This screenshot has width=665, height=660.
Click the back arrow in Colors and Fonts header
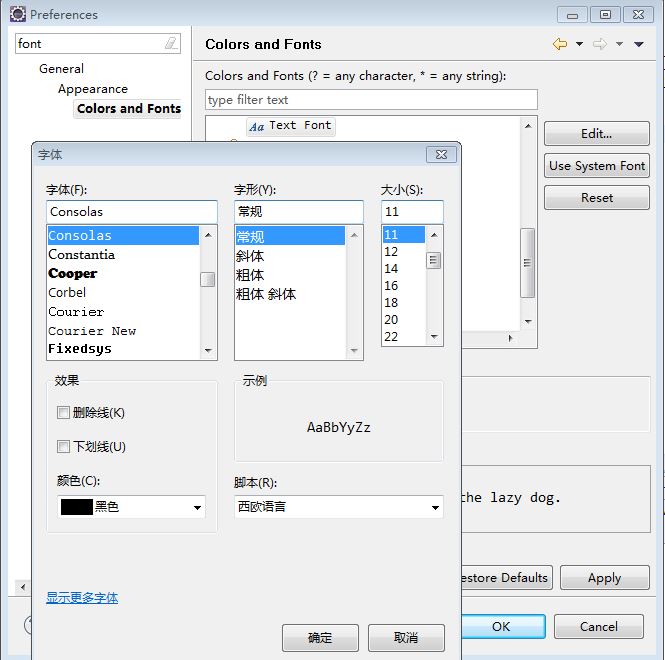tap(560, 44)
